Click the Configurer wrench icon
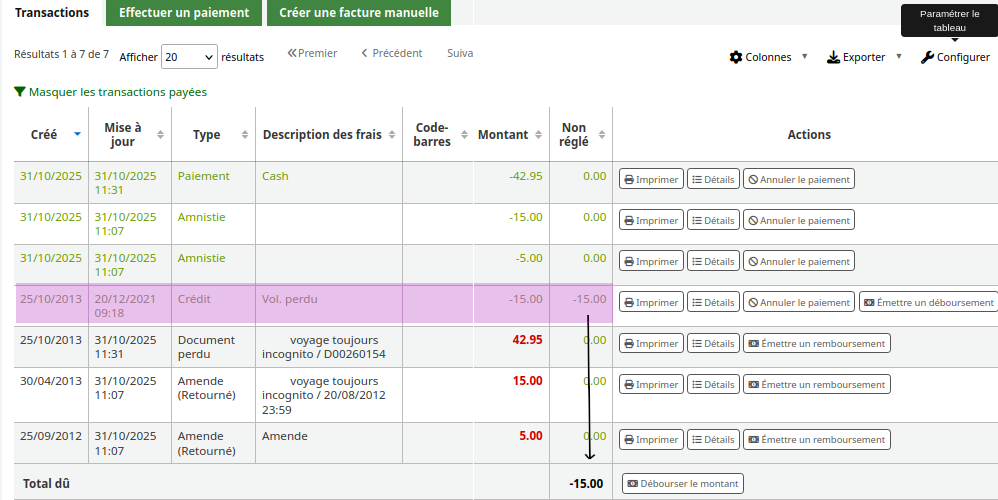The width and height of the screenshot is (998, 500). point(927,57)
